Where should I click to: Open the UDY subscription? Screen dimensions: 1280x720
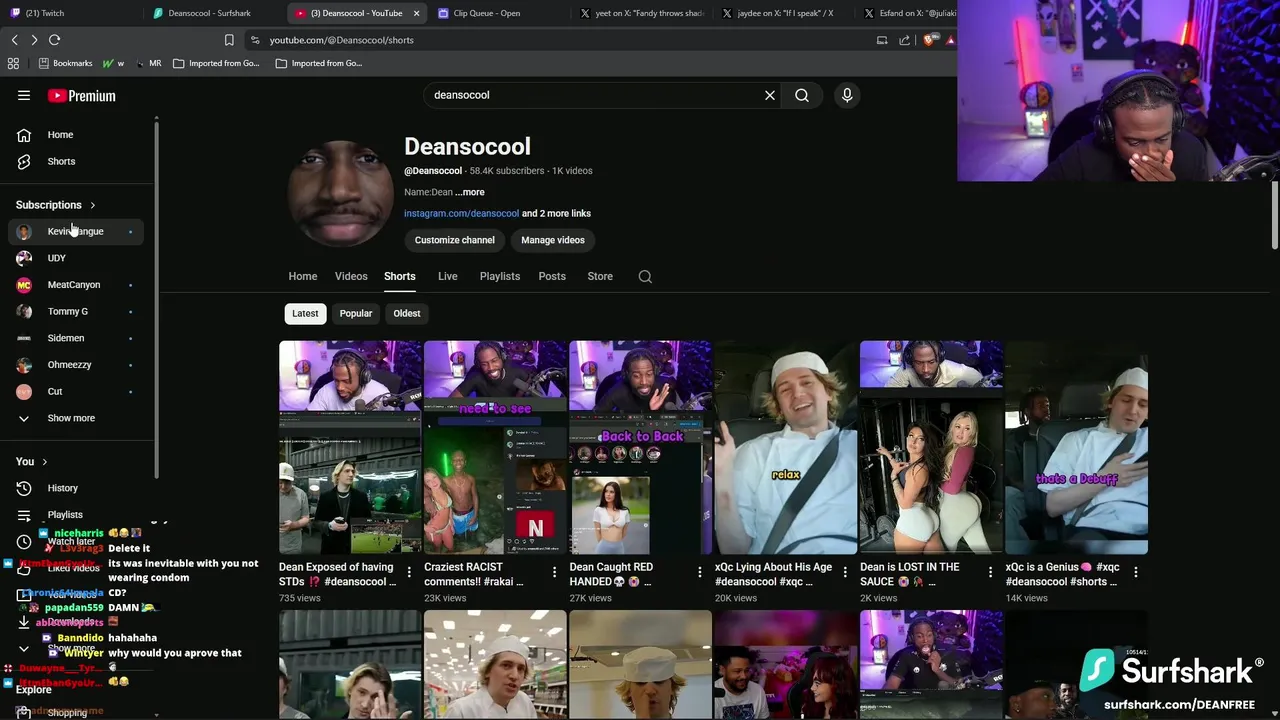(x=75, y=258)
